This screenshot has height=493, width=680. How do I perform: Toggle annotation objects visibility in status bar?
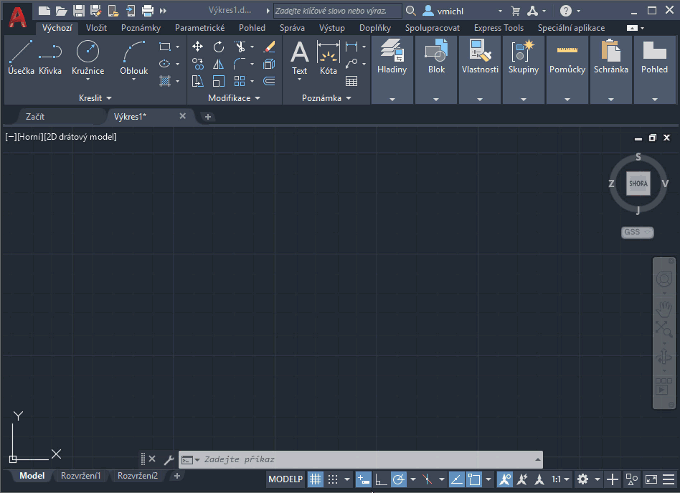click(504, 480)
